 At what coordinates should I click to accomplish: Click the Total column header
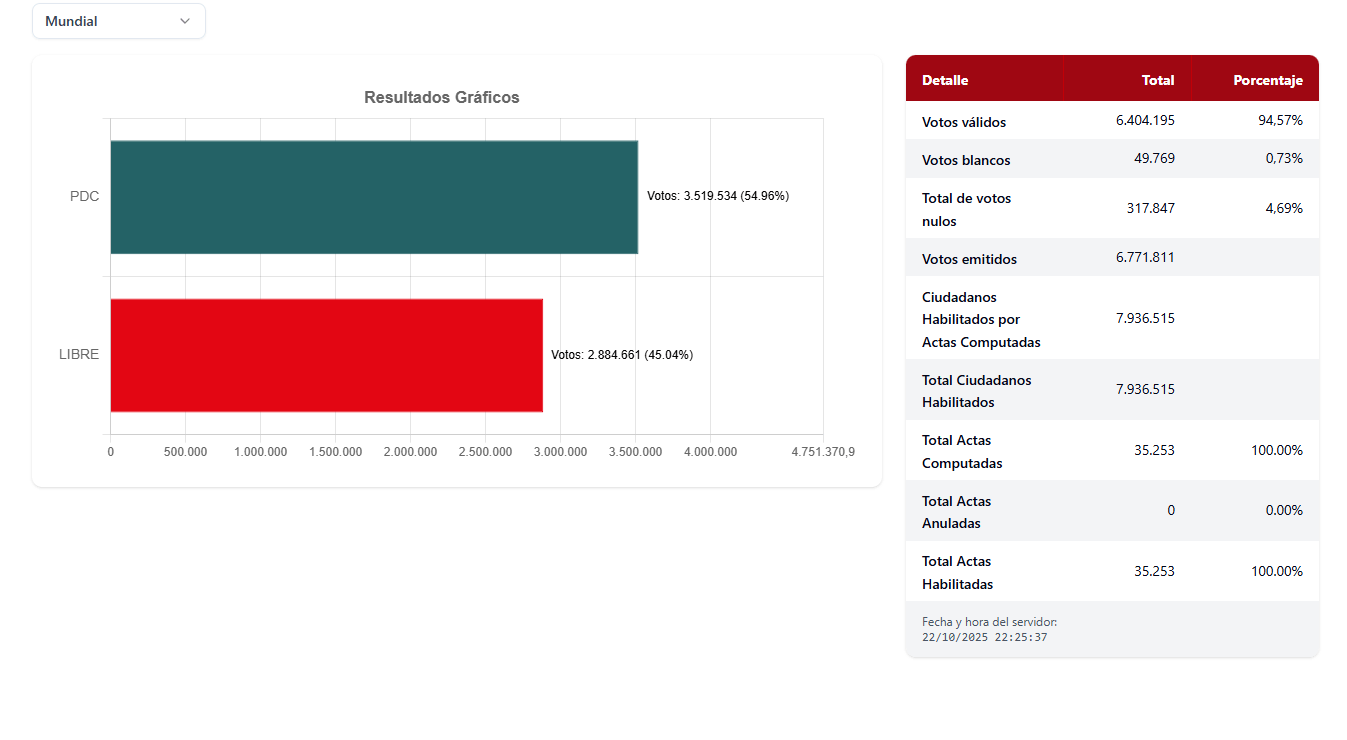click(1158, 80)
